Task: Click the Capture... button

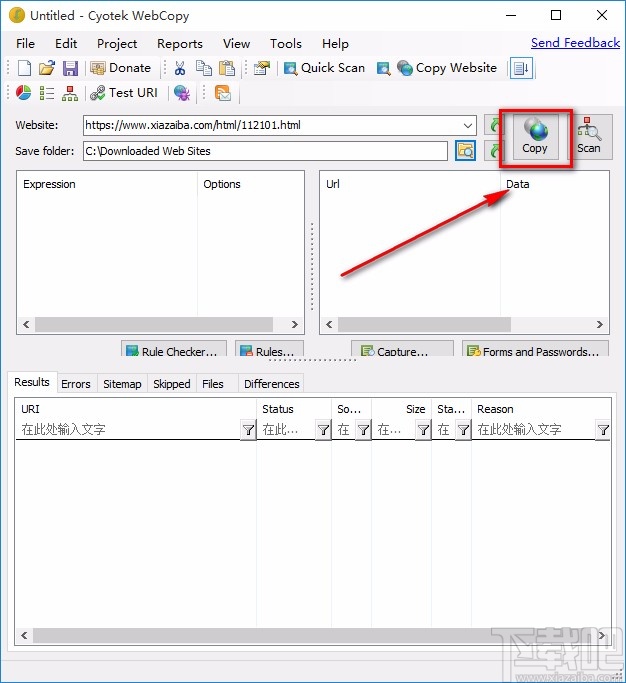Action: 402,349
